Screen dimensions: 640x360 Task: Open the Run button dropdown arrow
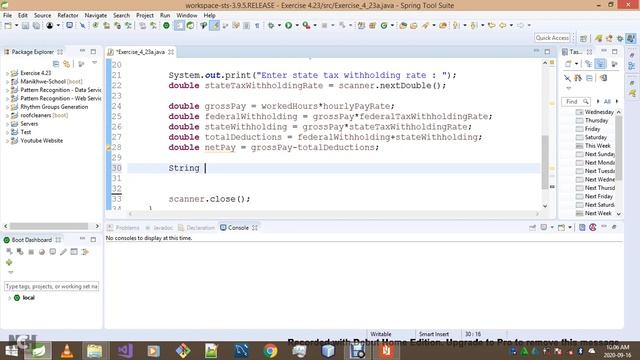297,26
